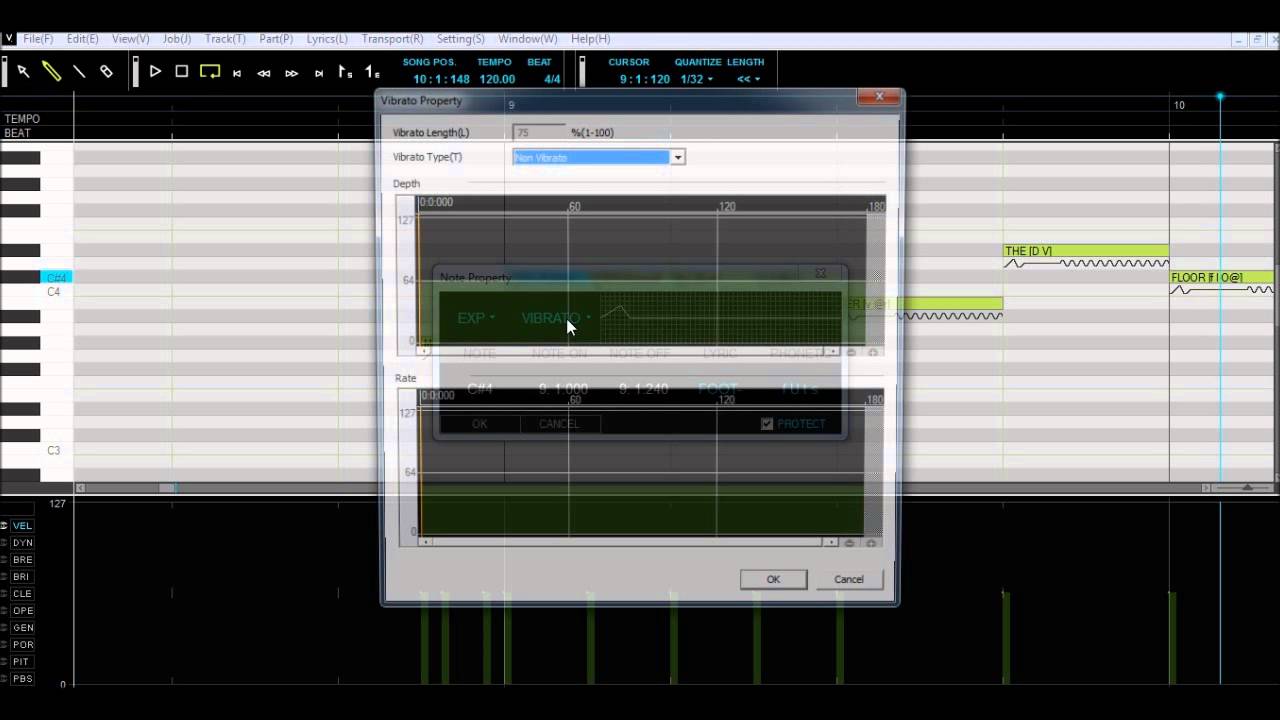Select the GEN control parameter

22,628
